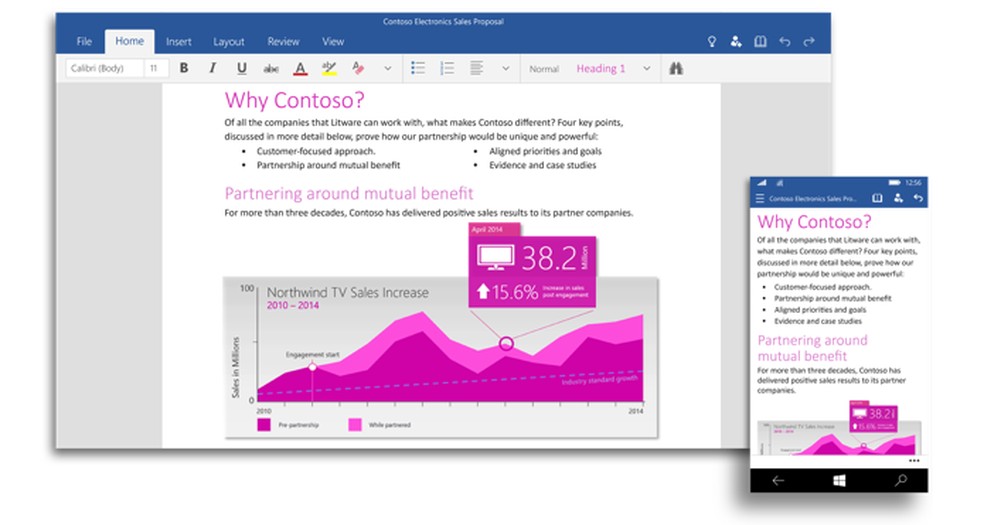Open Read mode book icon in tablet header
This screenshot has height=525, width=984.
click(x=760, y=41)
